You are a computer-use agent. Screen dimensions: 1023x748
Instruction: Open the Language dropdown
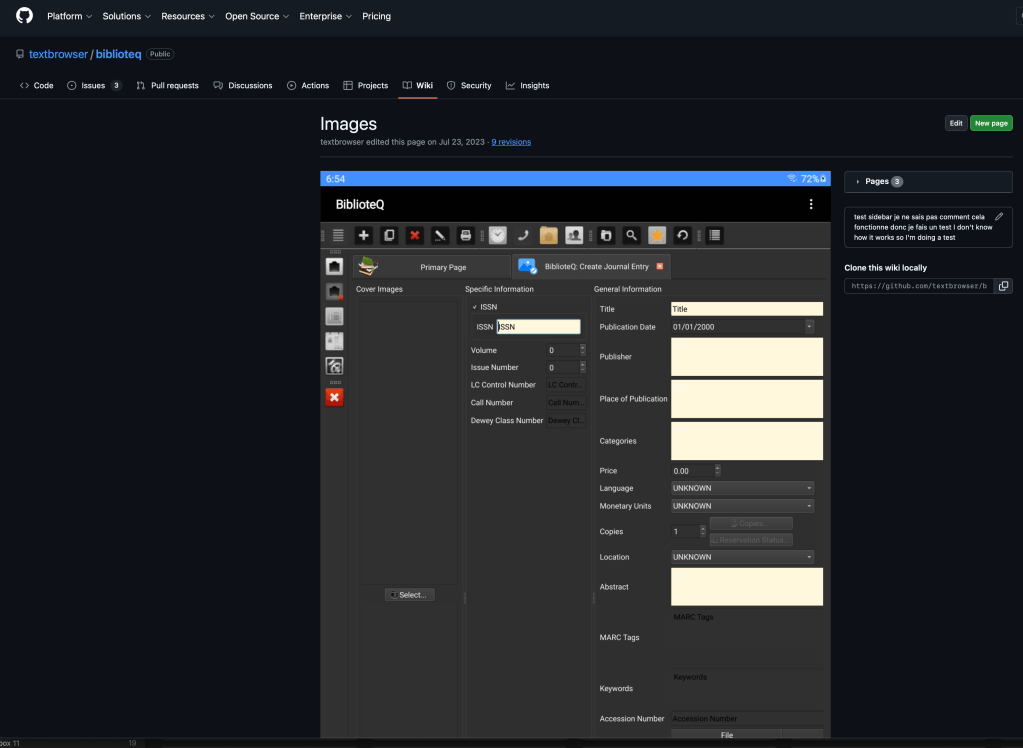tap(742, 488)
